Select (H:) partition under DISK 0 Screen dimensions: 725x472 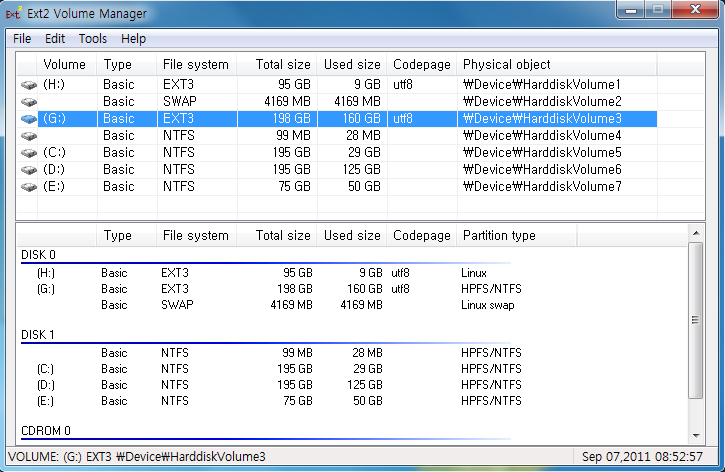pyautogui.click(x=46, y=273)
